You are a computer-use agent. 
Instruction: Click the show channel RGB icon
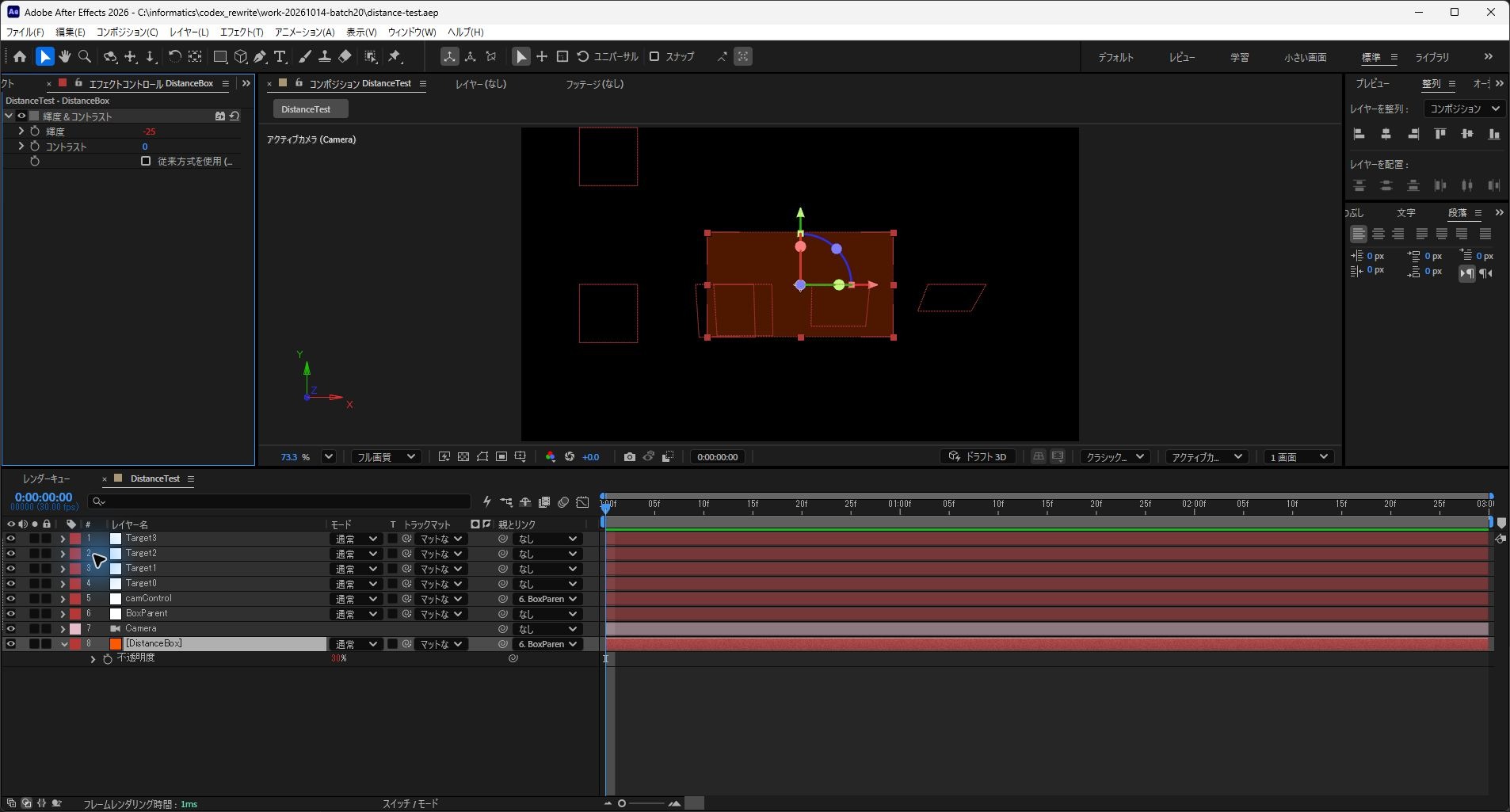point(550,457)
